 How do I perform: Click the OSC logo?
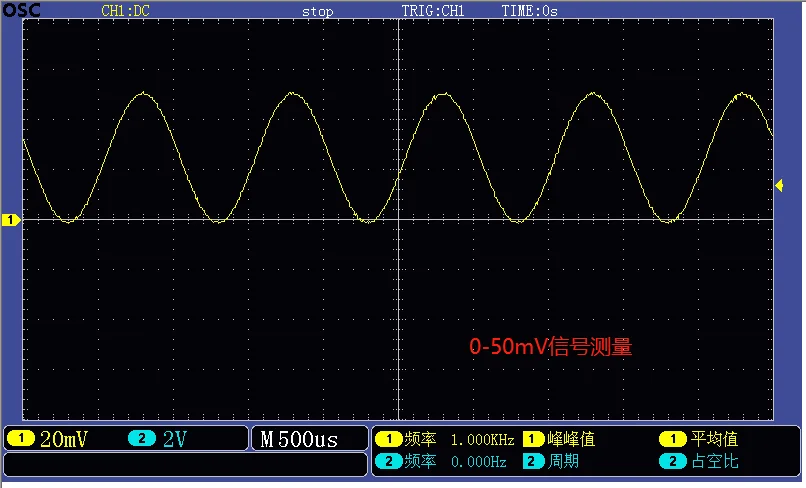point(21,10)
